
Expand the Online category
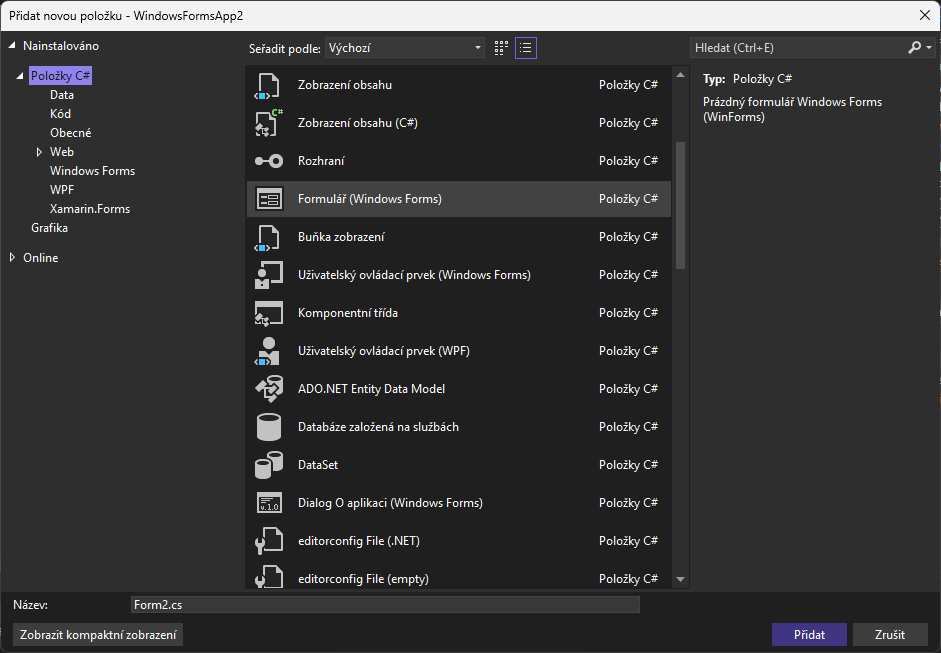coord(12,258)
